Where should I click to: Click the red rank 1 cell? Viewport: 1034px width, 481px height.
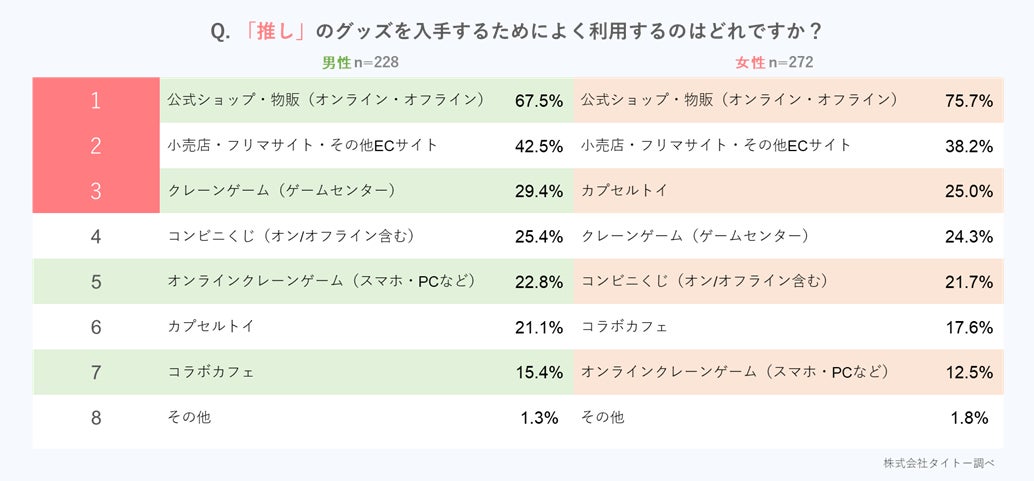(96, 100)
